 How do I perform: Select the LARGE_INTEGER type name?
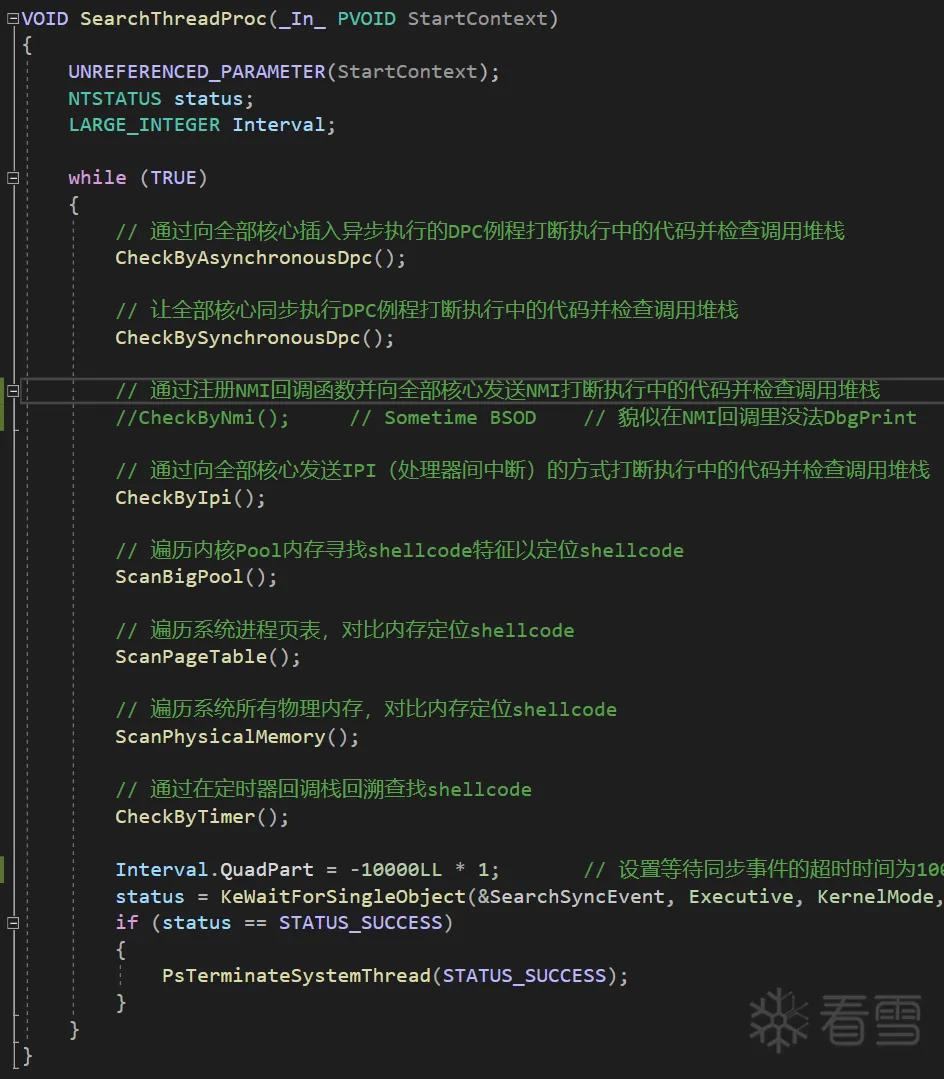[x=144, y=125]
